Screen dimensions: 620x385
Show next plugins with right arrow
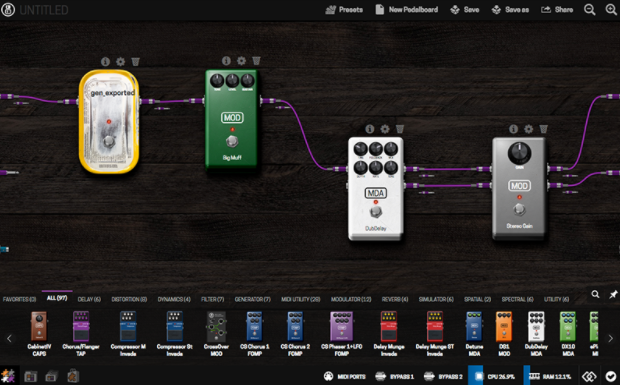(x=611, y=338)
